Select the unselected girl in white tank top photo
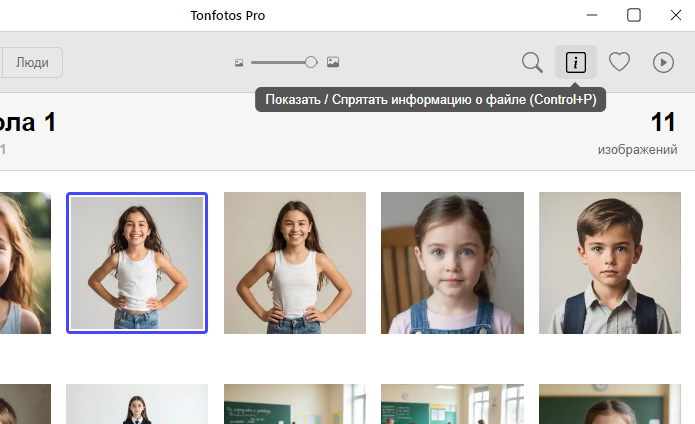 pyautogui.click(x=294, y=262)
